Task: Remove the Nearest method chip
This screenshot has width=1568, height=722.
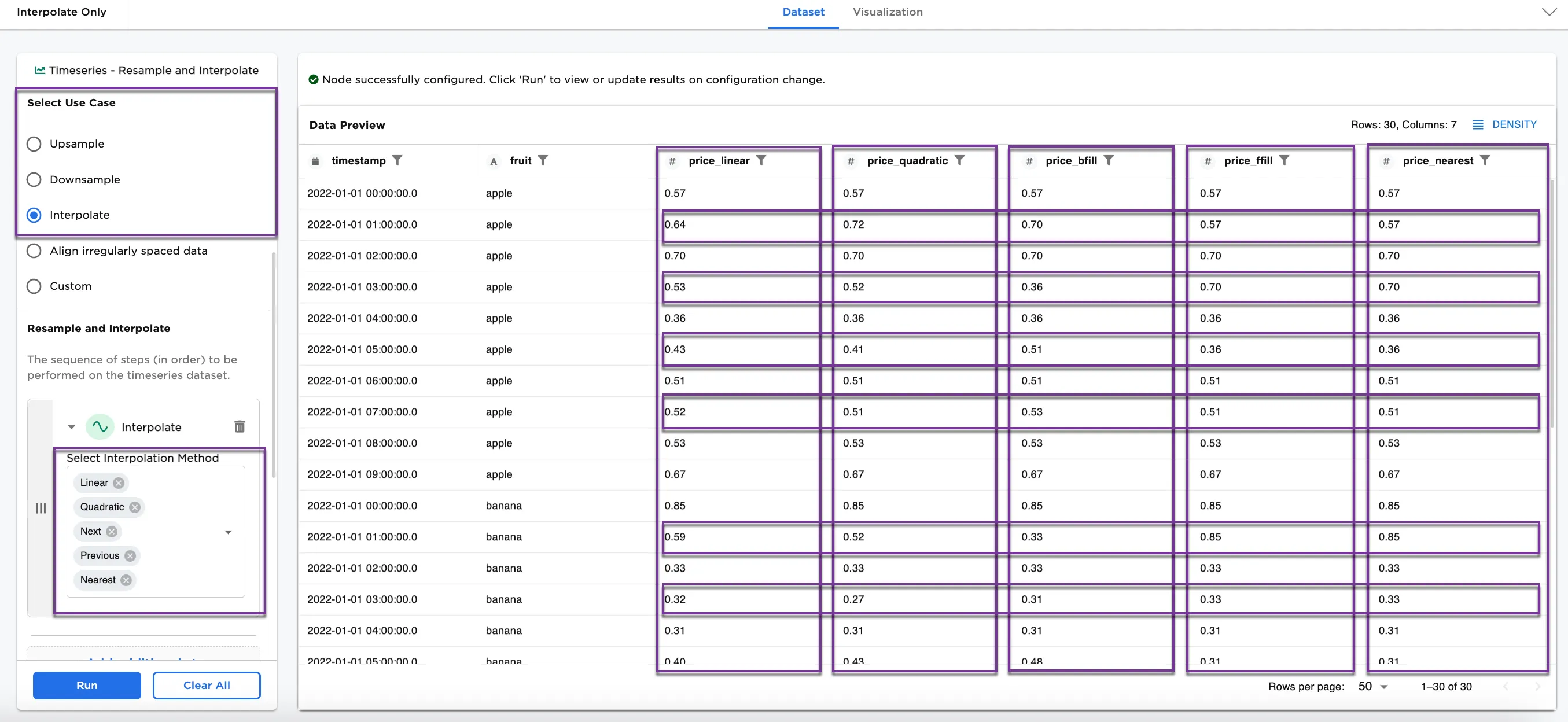Action: tap(126, 580)
